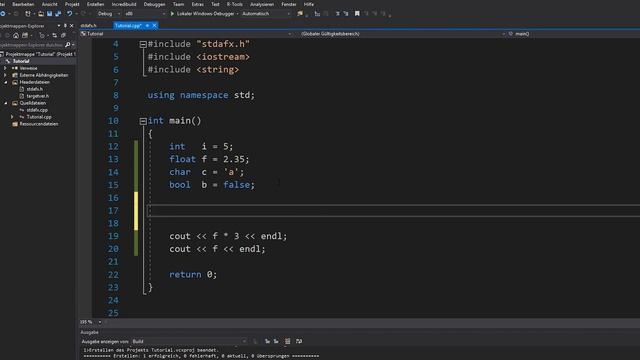Click the Navigate Backward toolbar icon
This screenshot has height=360, width=640.
pyautogui.click(x=3, y=13)
